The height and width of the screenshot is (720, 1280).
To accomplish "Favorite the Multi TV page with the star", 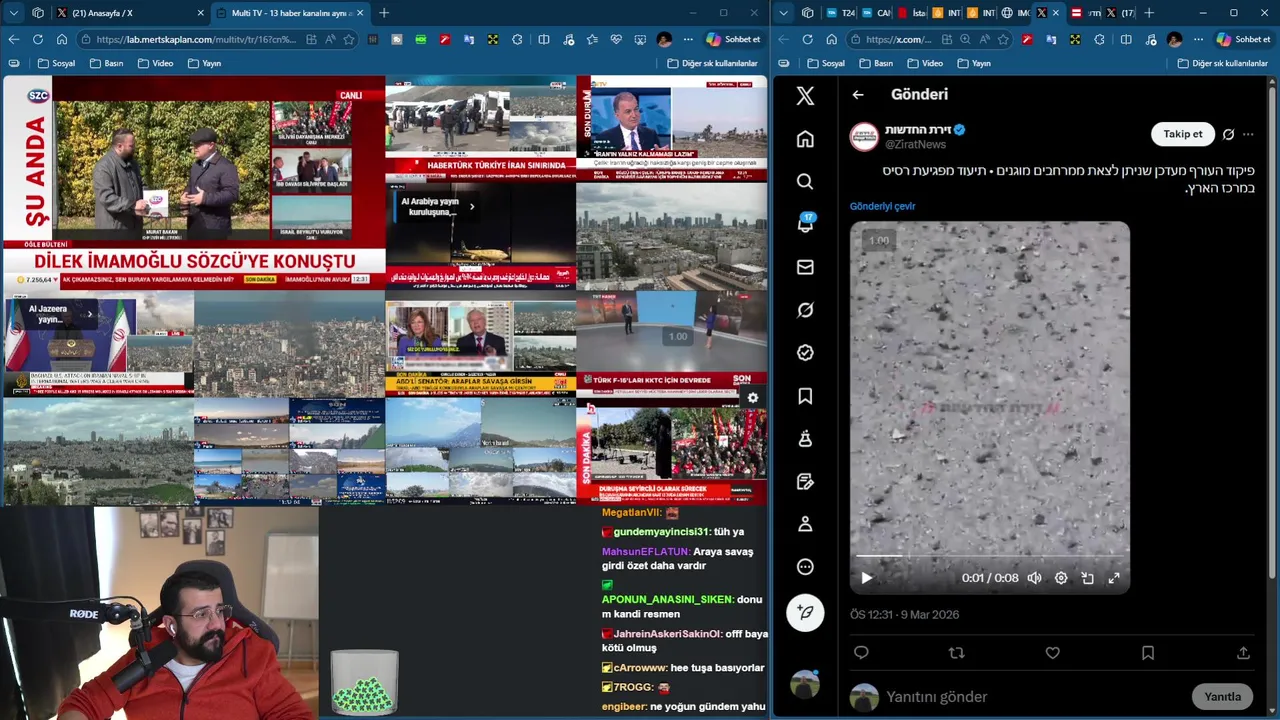I will pyautogui.click(x=349, y=39).
